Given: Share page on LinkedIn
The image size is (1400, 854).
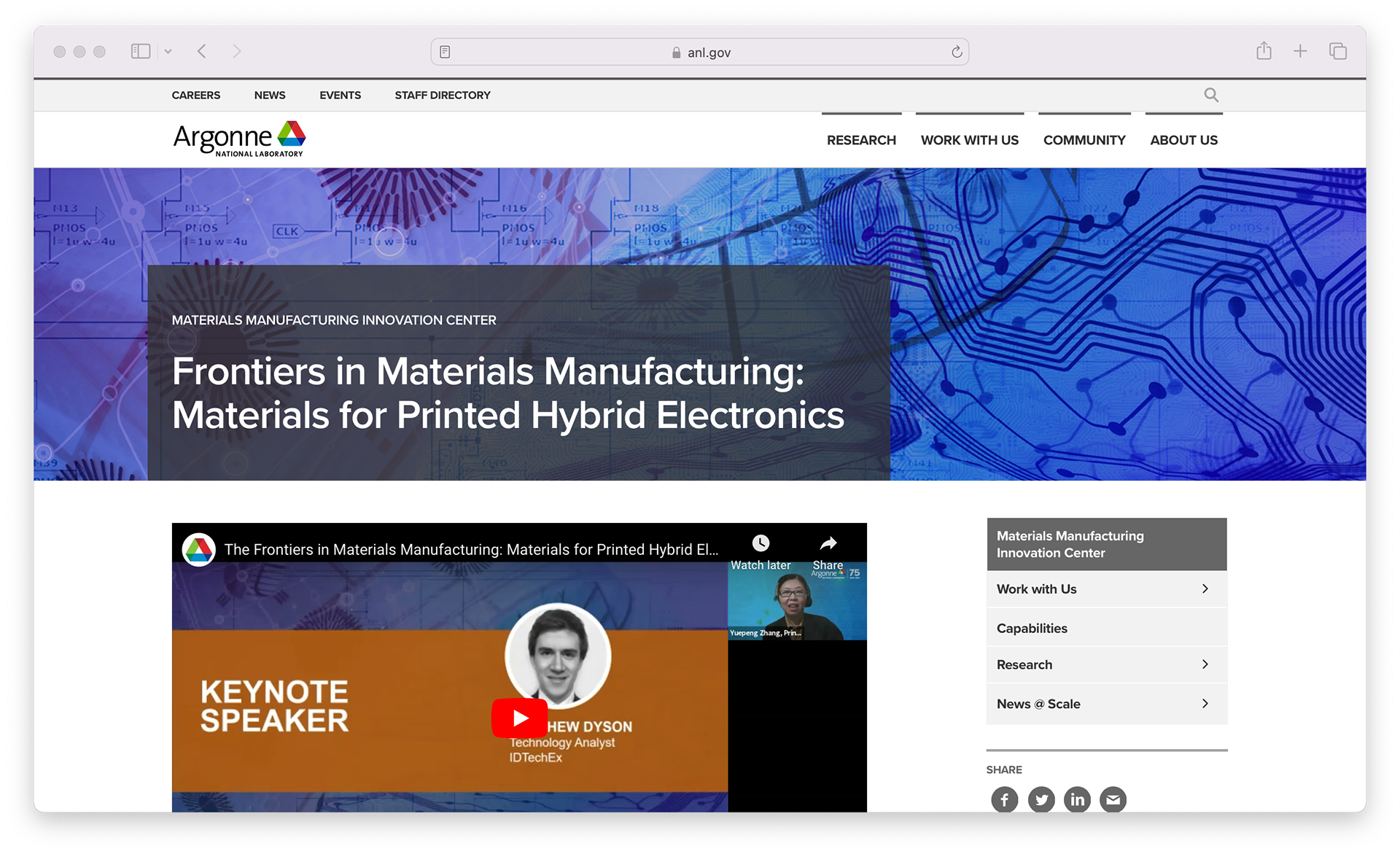Looking at the screenshot, I should click(1077, 800).
